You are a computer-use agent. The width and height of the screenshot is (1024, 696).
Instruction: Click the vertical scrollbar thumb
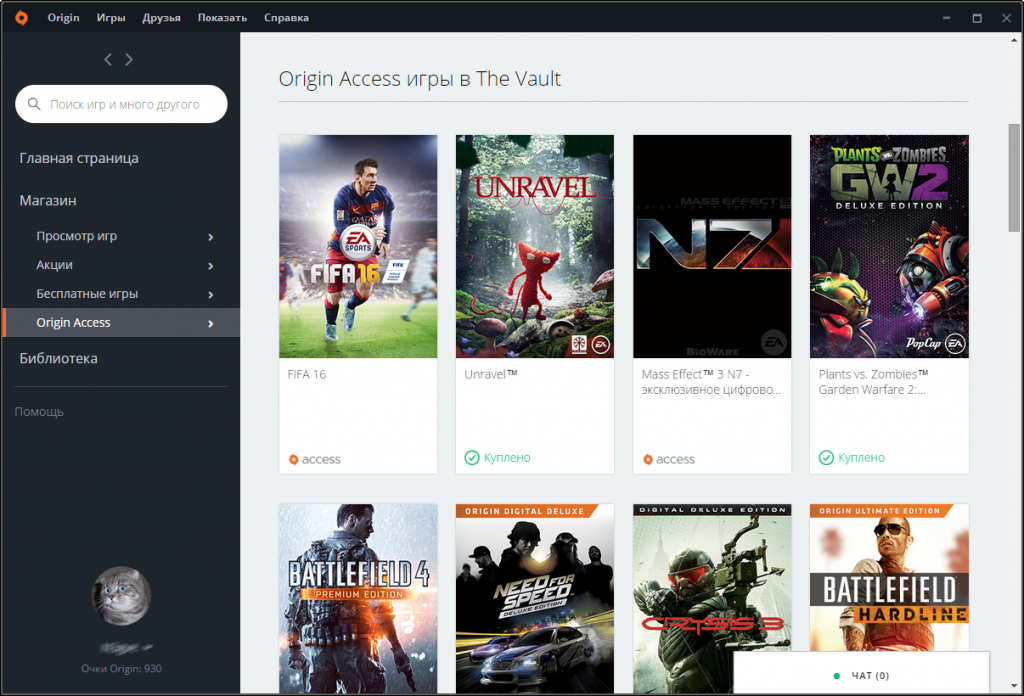coord(1014,178)
